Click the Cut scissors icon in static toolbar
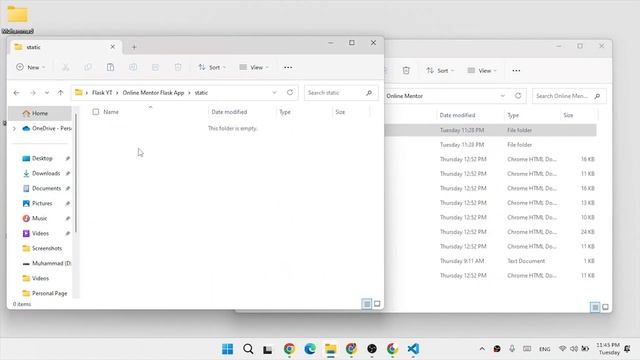The width and height of the screenshot is (640, 360). 65,67
